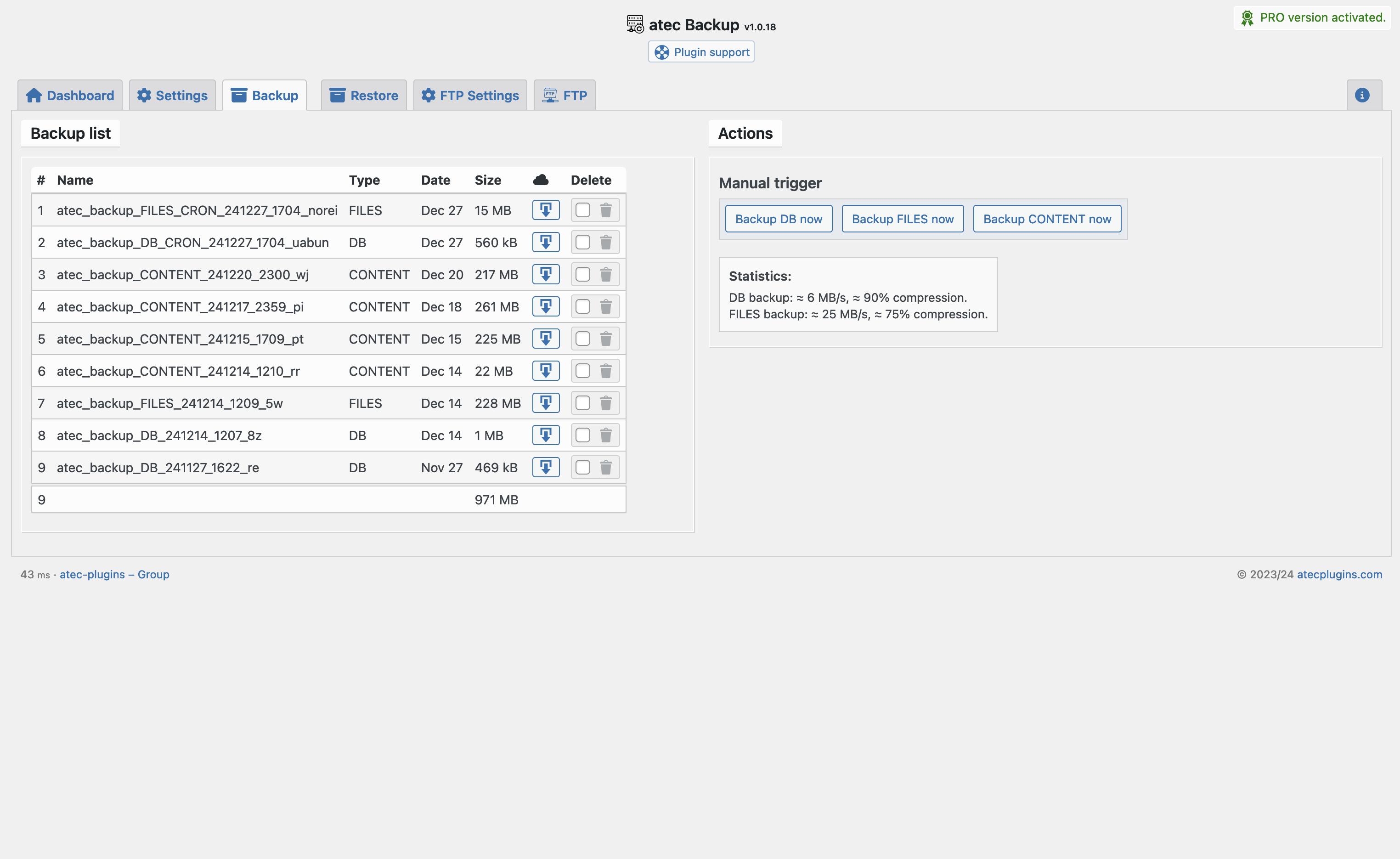Viewport: 1400px width, 859px height.
Task: Select the 261 MB size value
Action: (497, 307)
